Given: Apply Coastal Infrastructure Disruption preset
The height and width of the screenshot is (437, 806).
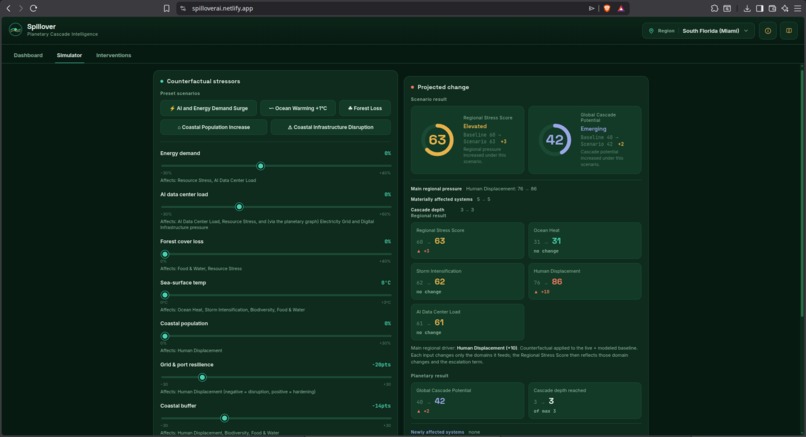Looking at the screenshot, I should click(331, 127).
